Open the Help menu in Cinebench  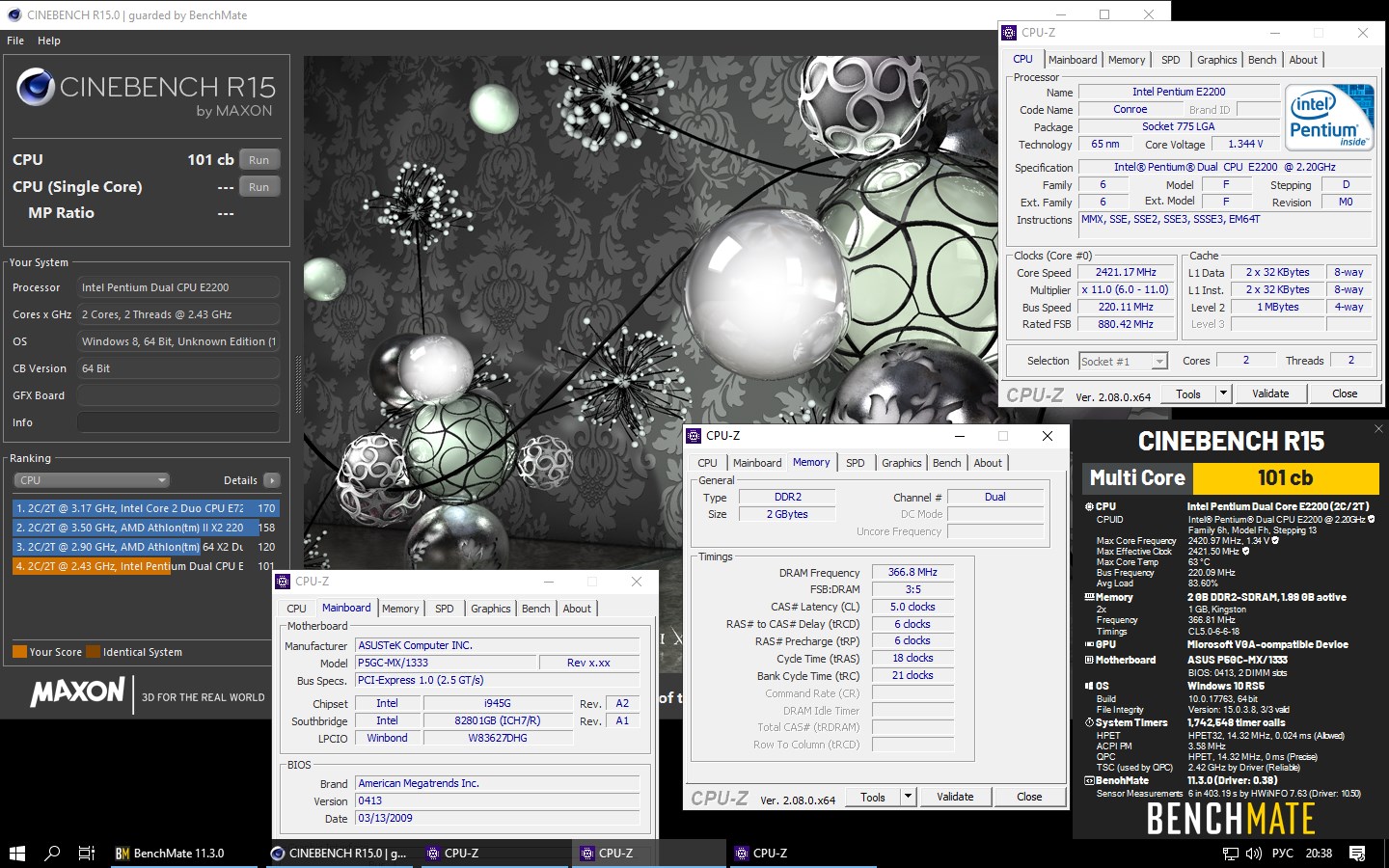coord(49,41)
